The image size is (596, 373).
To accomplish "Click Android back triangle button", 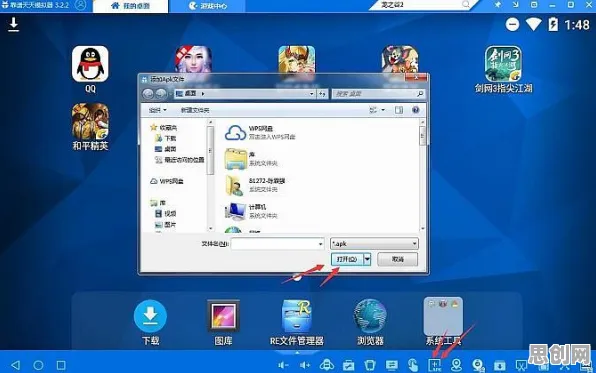I will (15, 365).
